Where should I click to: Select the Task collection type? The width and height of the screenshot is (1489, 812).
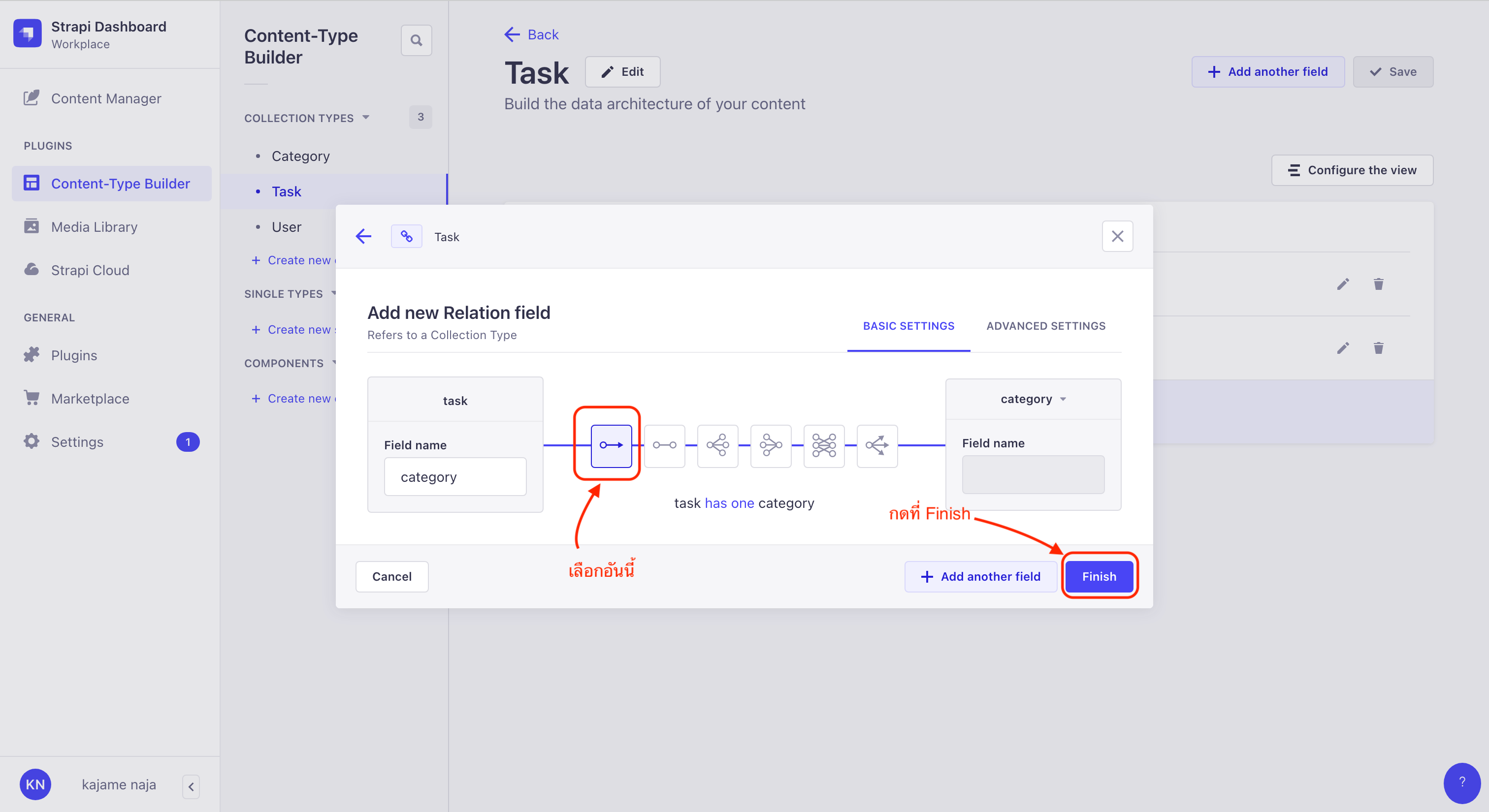coord(286,192)
